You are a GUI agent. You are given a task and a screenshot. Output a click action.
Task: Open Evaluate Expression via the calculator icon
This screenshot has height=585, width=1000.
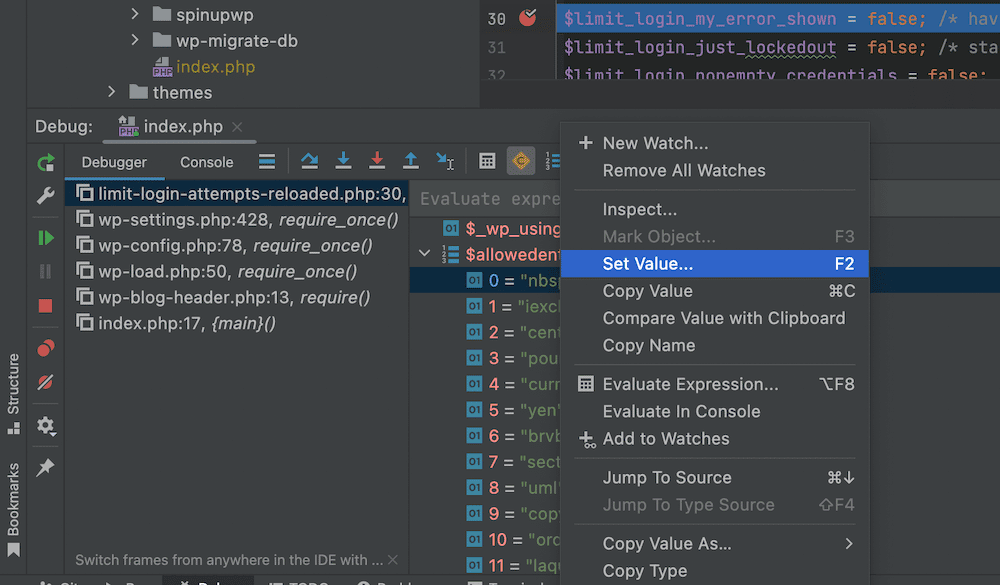pyautogui.click(x=487, y=160)
